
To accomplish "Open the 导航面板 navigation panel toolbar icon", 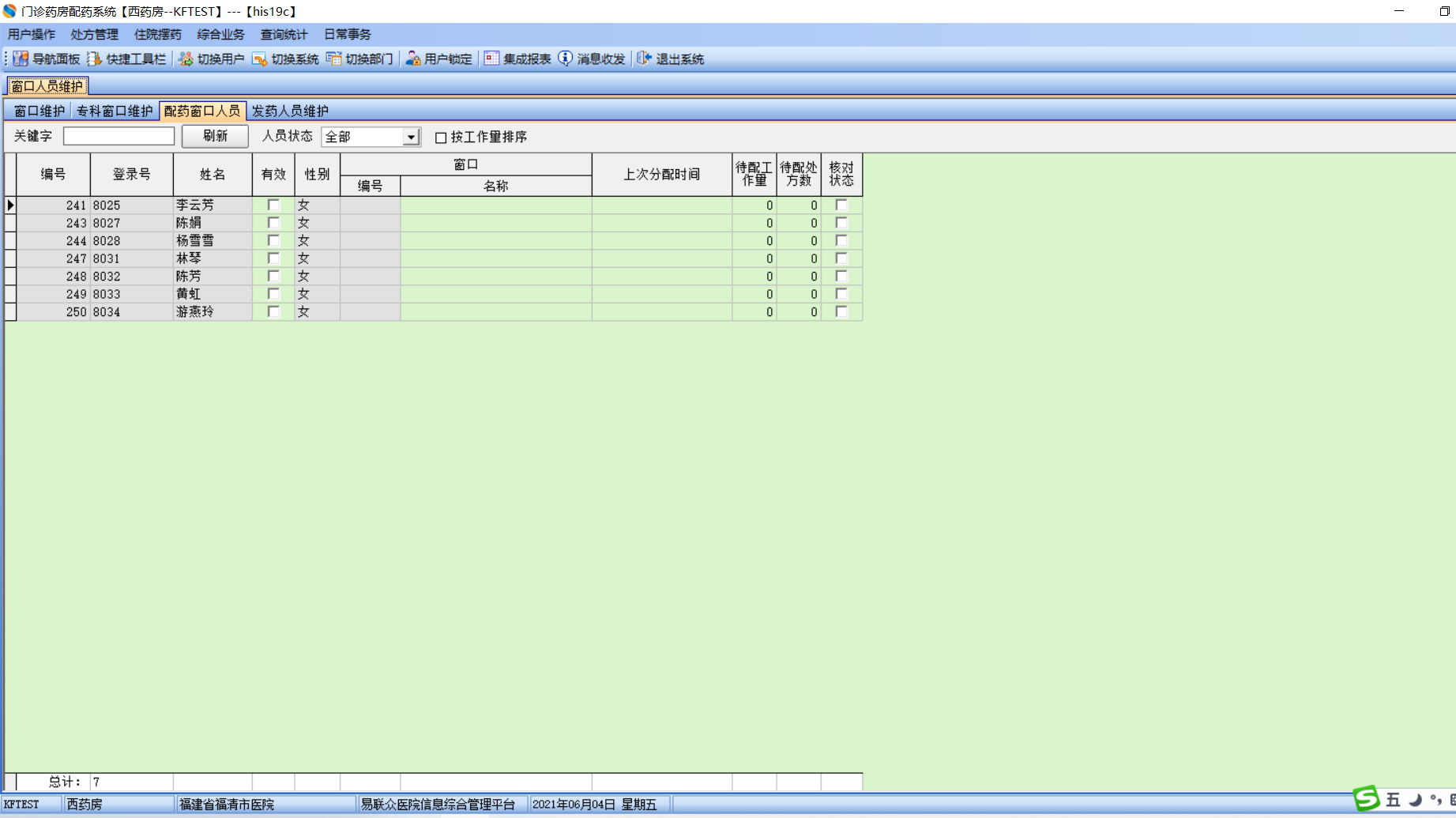I will click(21, 58).
